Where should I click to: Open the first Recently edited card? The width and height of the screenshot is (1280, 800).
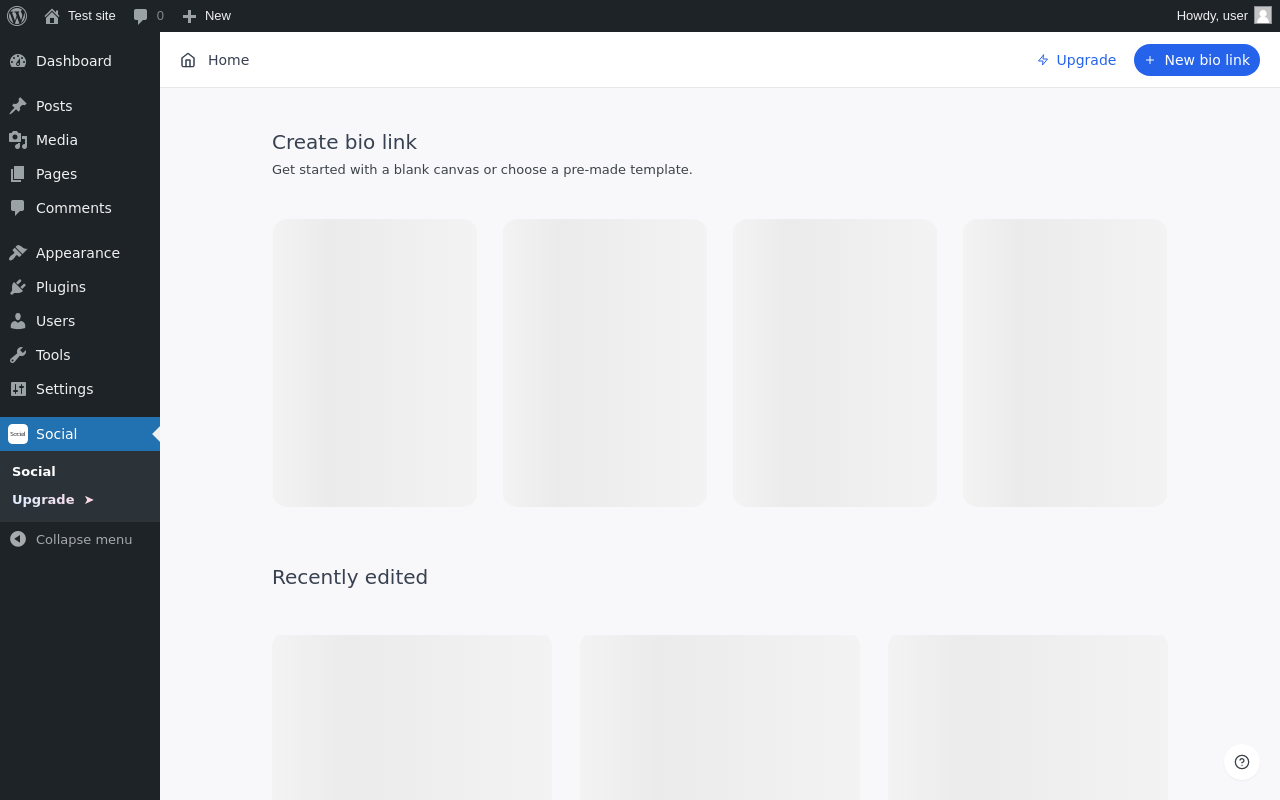point(412,717)
